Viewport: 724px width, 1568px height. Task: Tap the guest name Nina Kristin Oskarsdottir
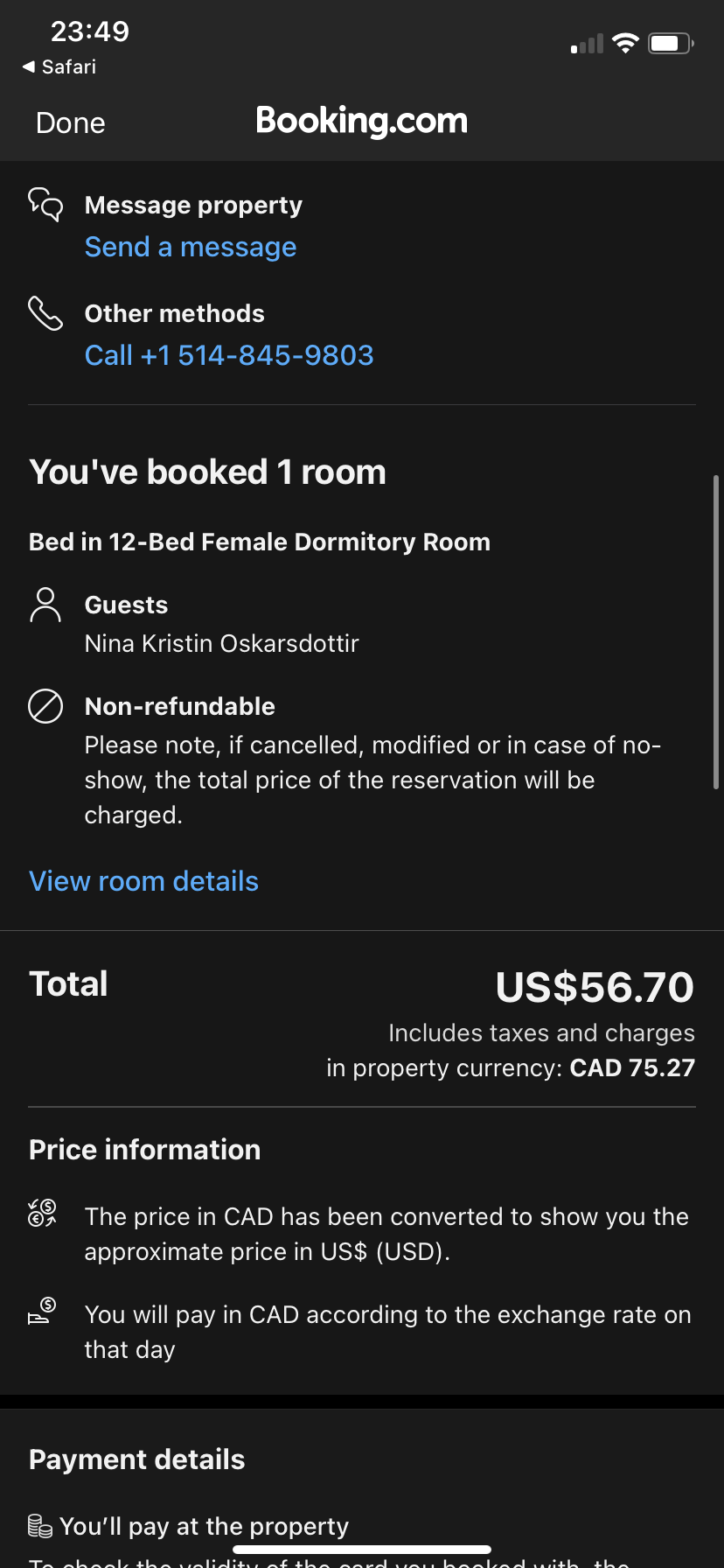pyautogui.click(x=222, y=644)
